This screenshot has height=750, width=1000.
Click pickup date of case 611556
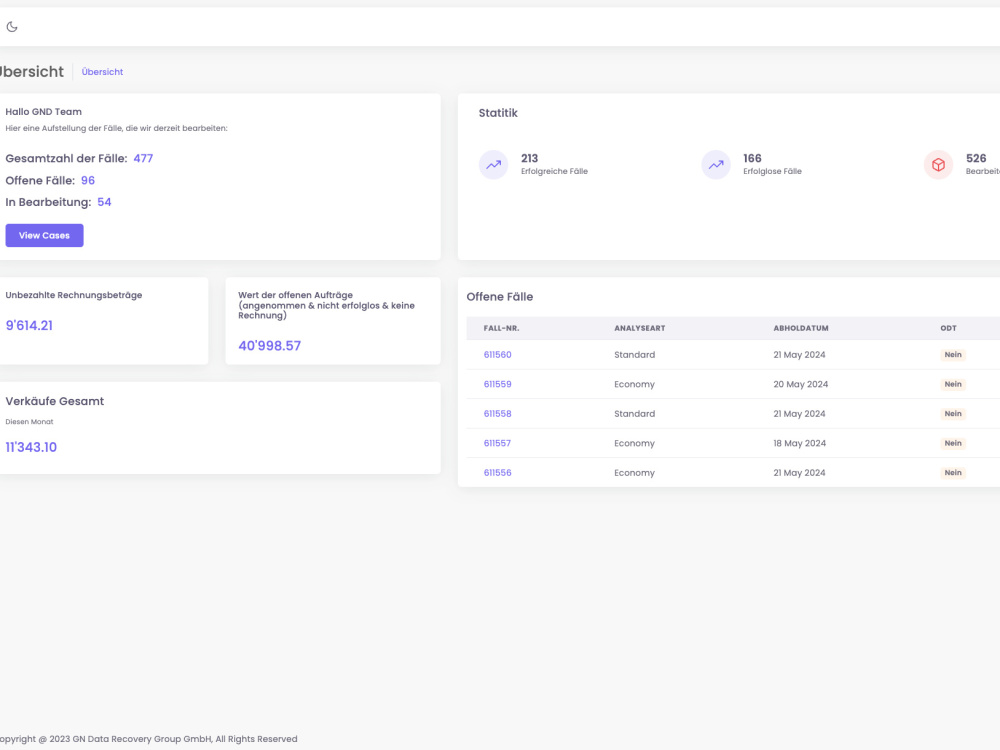click(x=800, y=473)
